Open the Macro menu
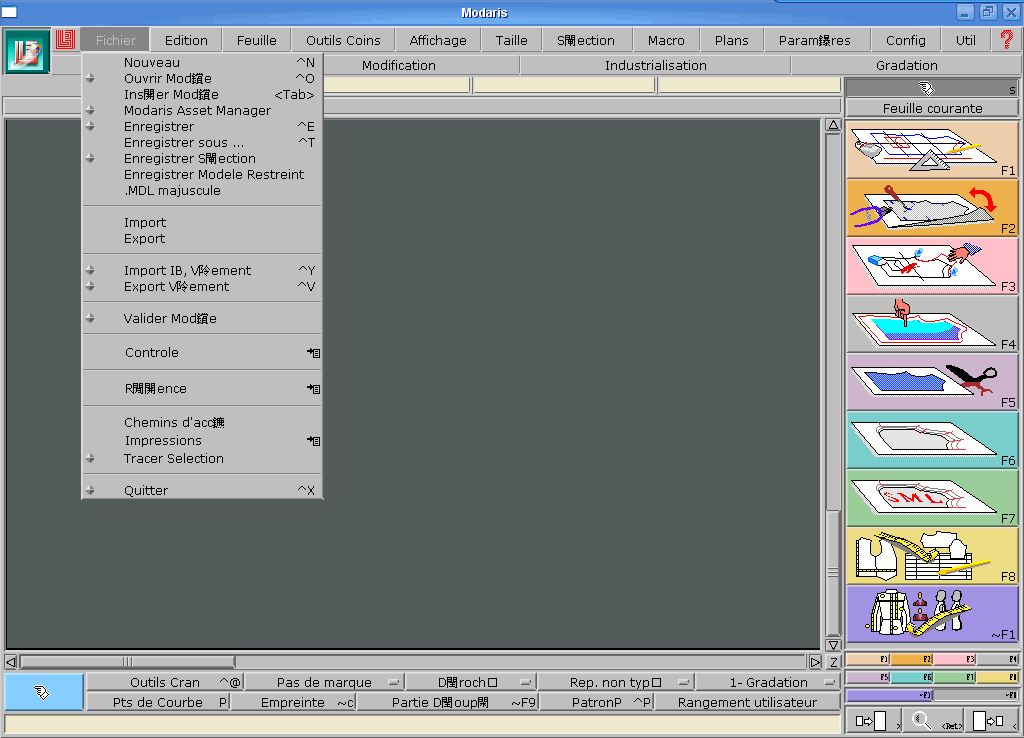Screen dimensions: 1024x738 click(x=666, y=40)
